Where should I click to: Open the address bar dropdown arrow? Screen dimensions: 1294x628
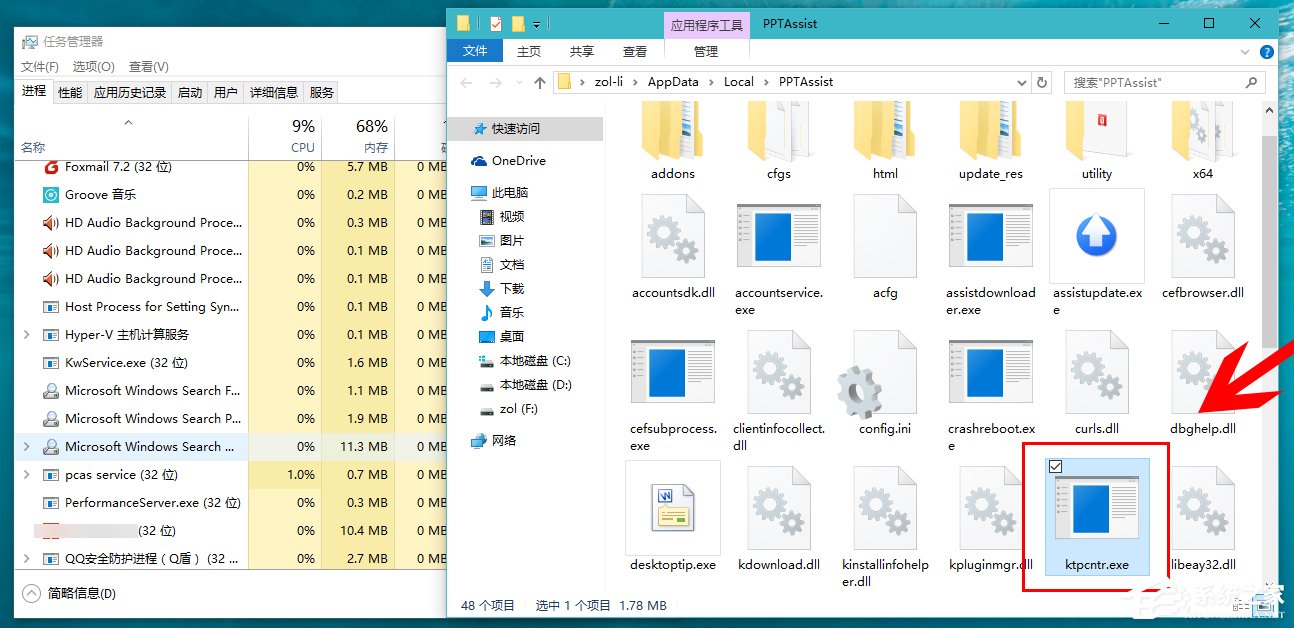1022,81
